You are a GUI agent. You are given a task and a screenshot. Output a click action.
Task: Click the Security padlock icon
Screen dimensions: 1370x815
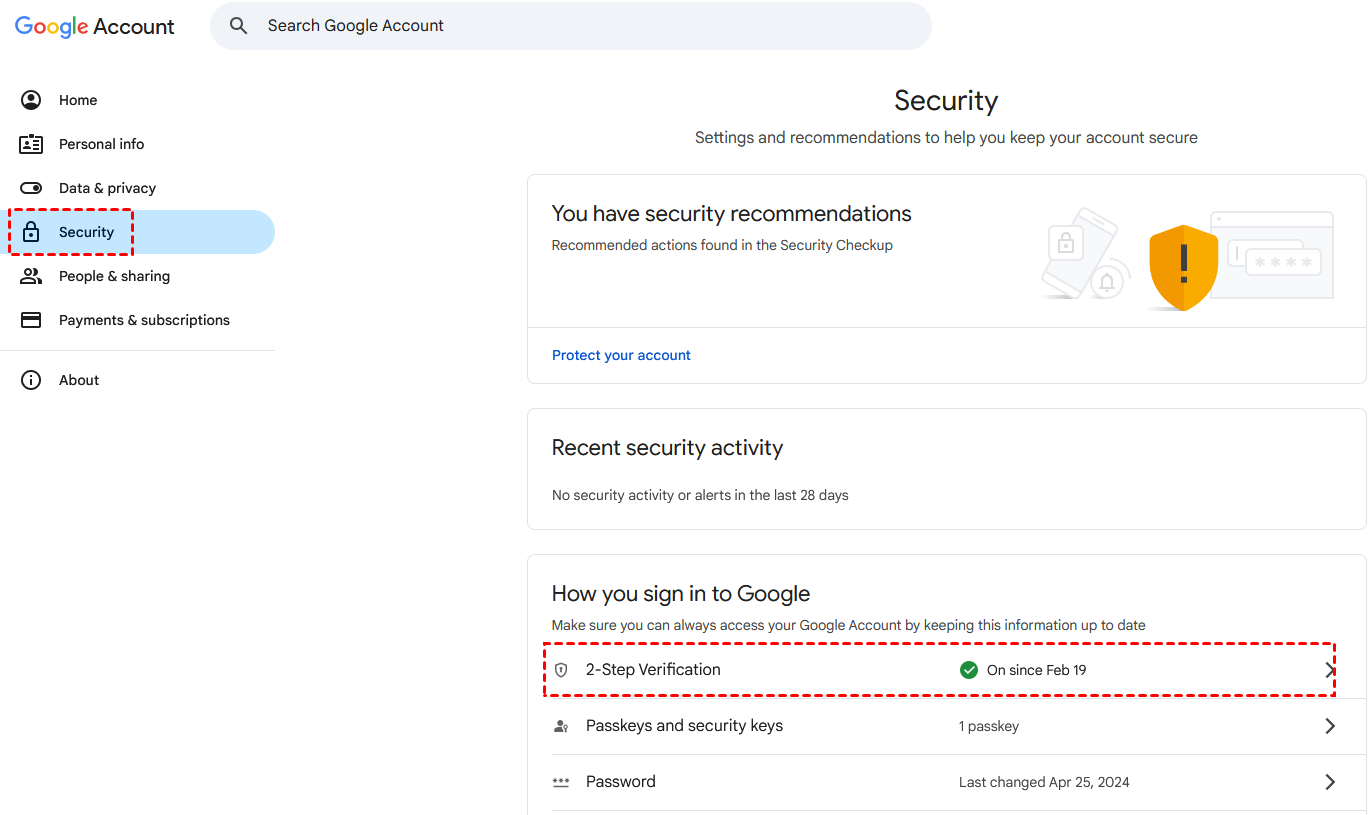(31, 232)
